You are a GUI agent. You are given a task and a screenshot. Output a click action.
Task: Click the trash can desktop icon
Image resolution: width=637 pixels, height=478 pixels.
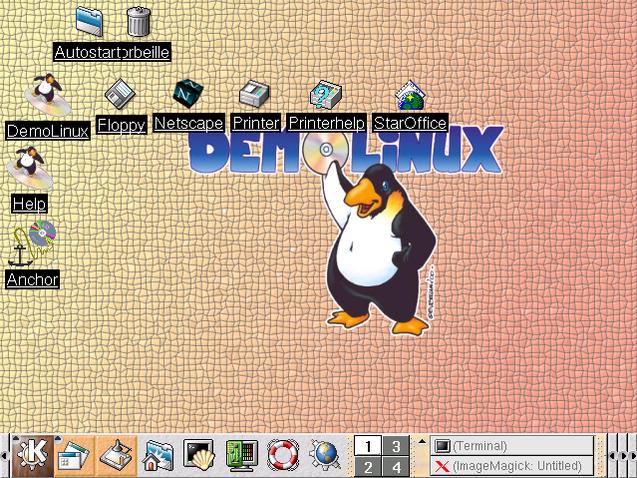point(138,20)
